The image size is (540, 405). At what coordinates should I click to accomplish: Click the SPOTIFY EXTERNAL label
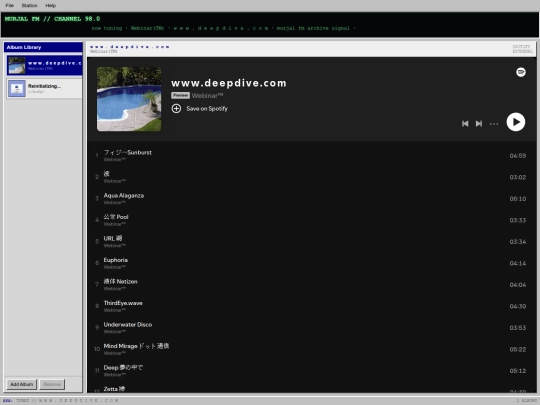(x=522, y=49)
